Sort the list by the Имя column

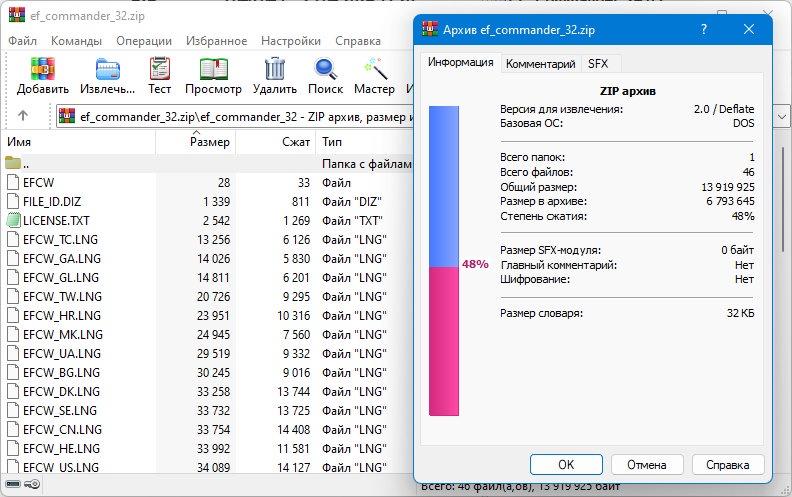[80, 142]
